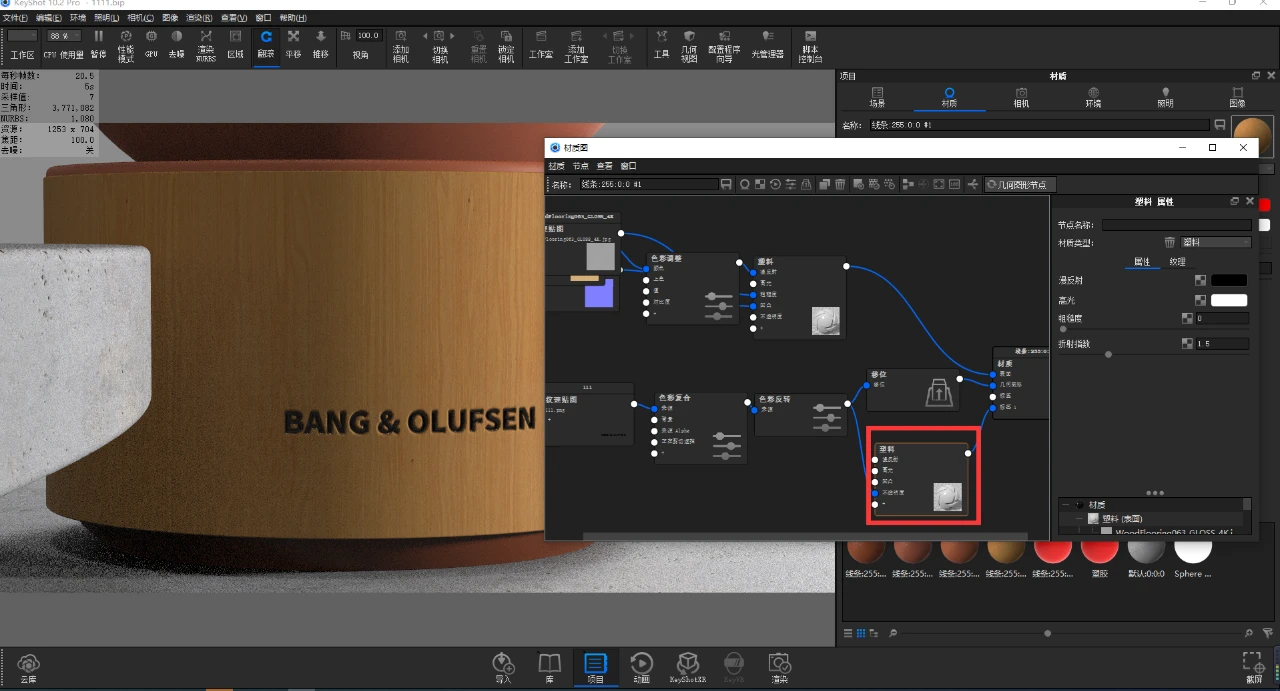Click the preview sphere icon in material graph toolbar
Screen dimensions: 1280x691
pyautogui.click(x=745, y=184)
